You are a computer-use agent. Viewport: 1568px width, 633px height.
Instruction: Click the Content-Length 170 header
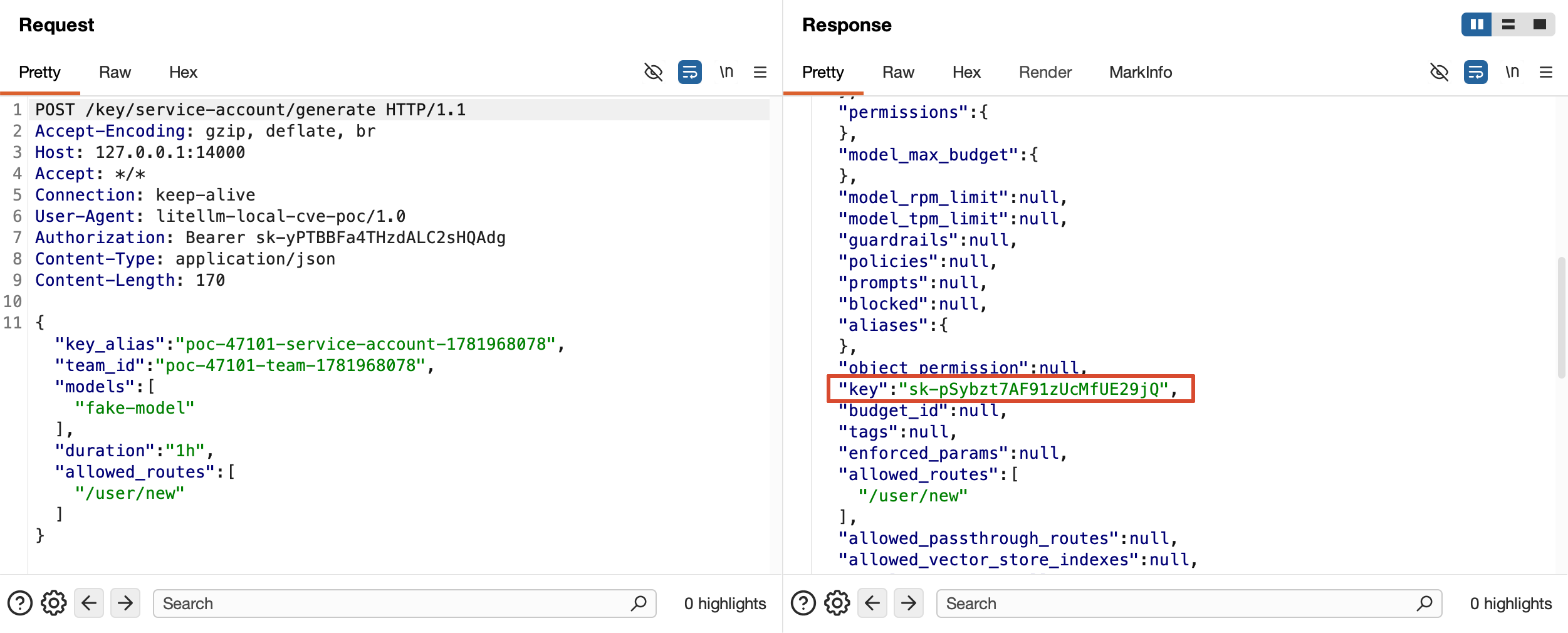click(x=130, y=281)
